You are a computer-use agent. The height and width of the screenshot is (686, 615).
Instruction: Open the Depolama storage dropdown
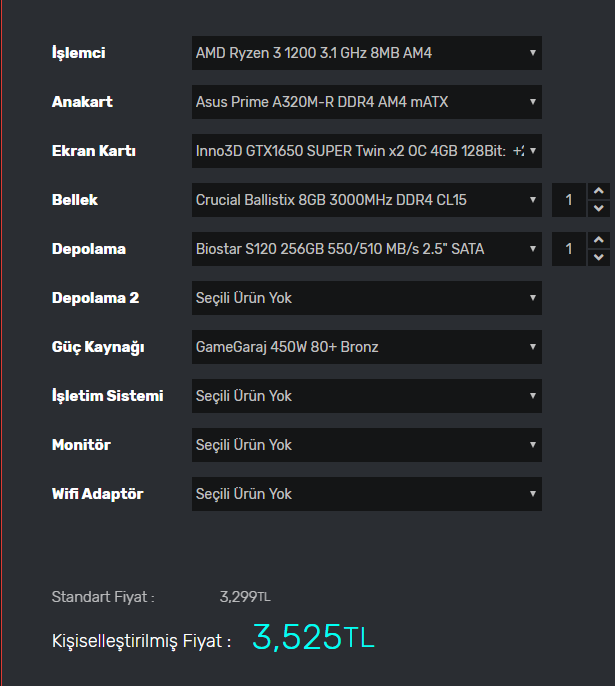(x=367, y=249)
